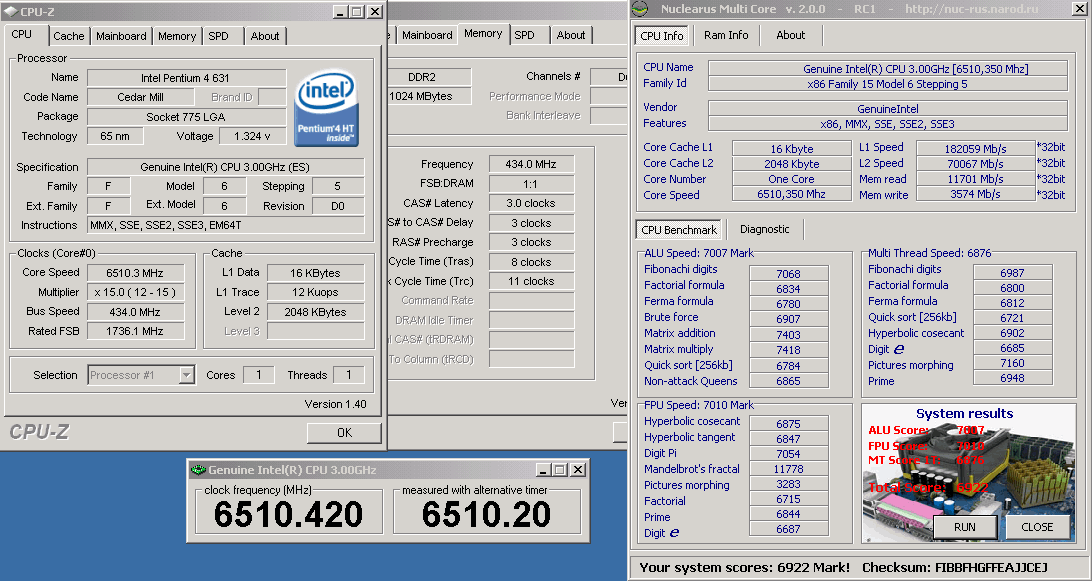Viewport: 1092px width, 581px height.
Task: Click the Level 2 cache value '2048 KBytes'
Action: pos(315,312)
